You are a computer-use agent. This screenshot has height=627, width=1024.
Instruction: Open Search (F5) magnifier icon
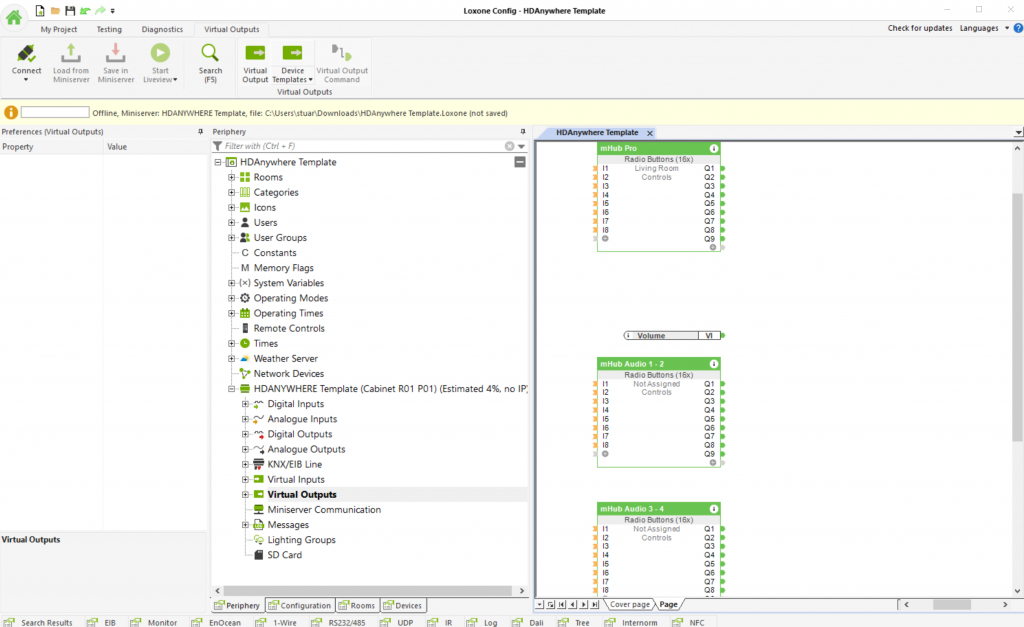click(x=210, y=53)
